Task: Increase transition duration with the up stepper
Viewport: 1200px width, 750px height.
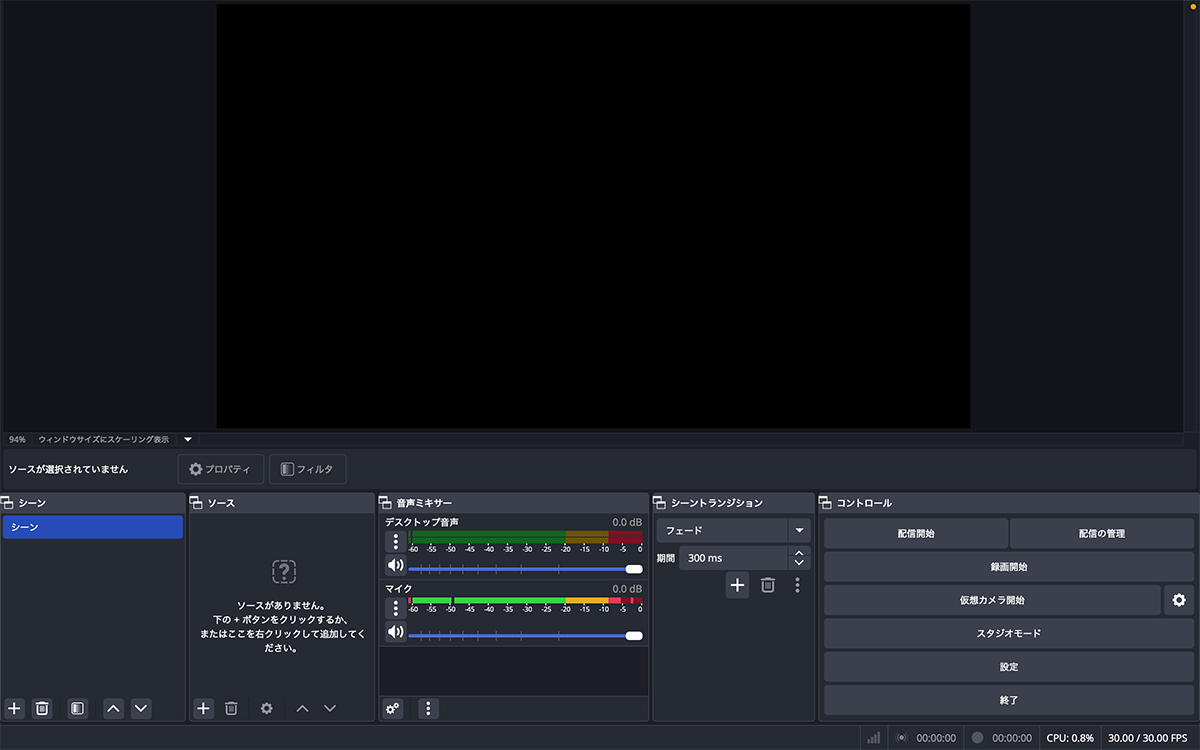Action: tap(799, 552)
